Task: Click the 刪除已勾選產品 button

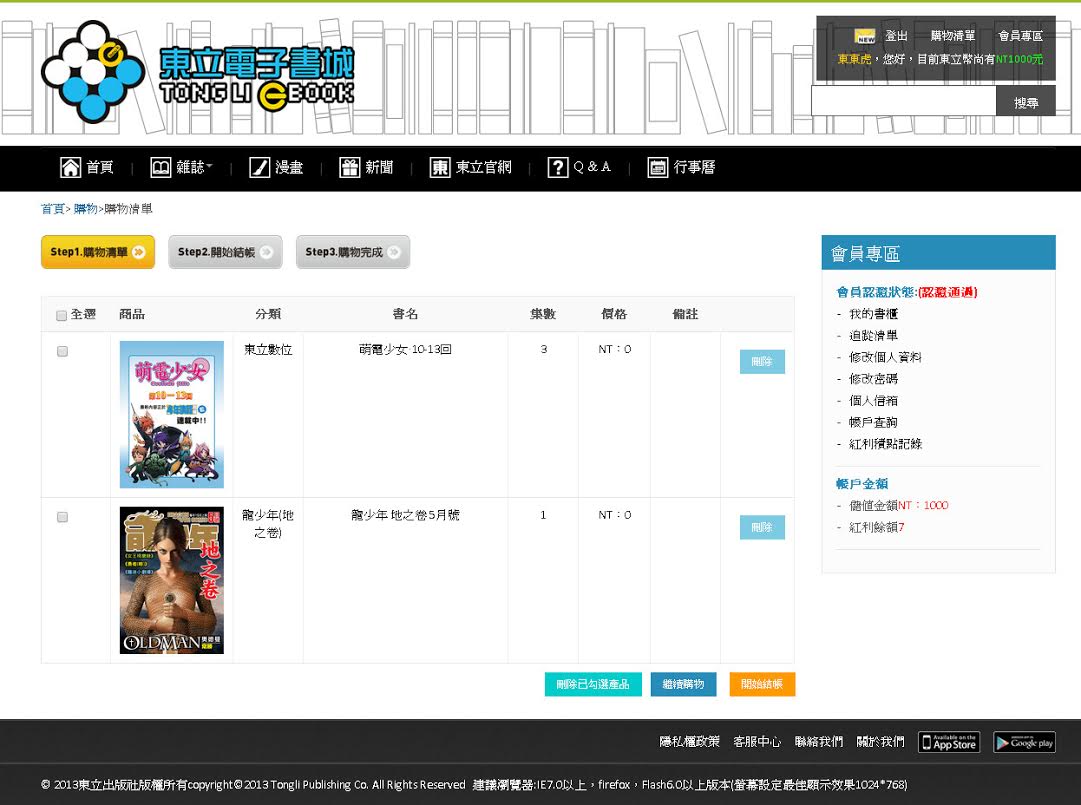Action: (593, 684)
